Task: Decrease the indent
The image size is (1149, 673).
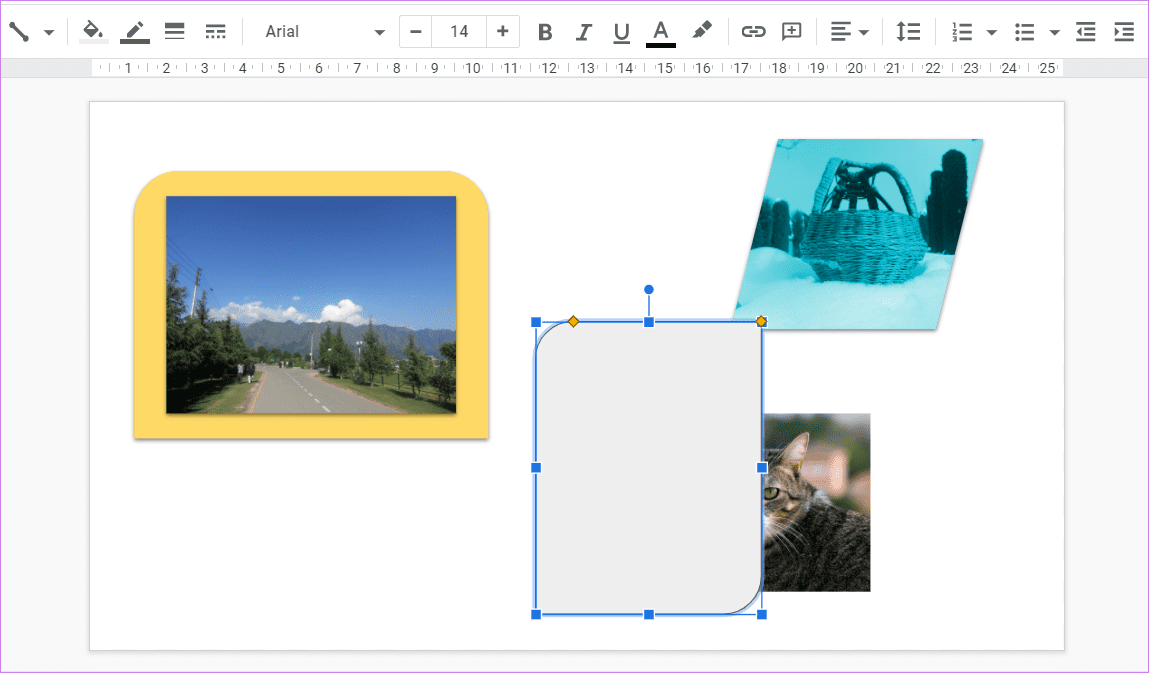Action: 1085,31
